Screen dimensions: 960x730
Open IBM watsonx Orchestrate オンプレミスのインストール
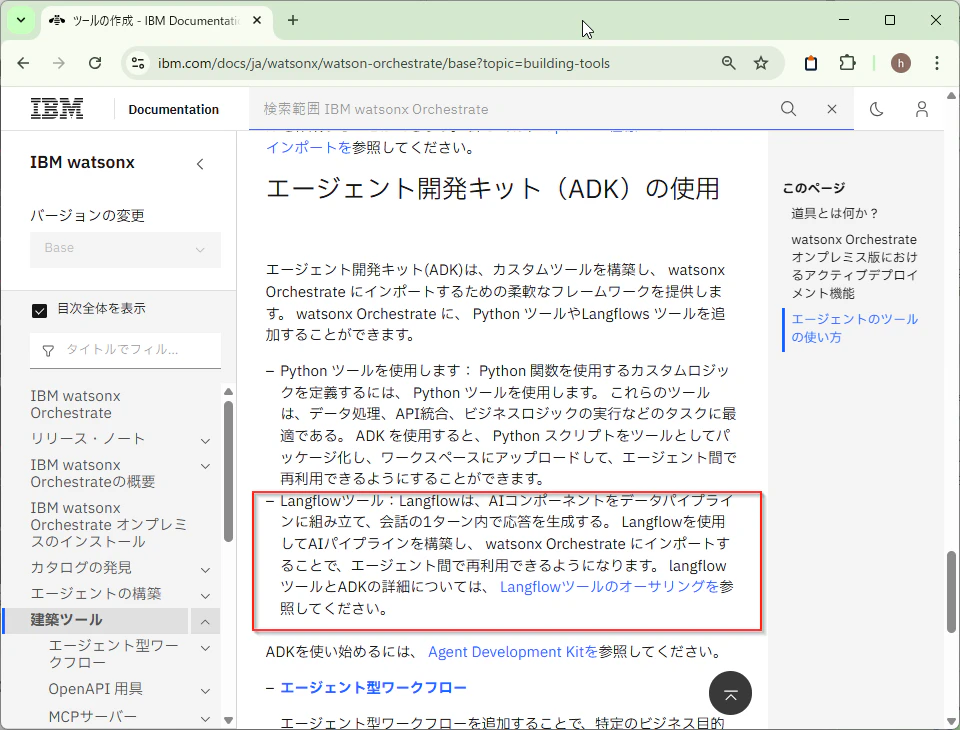(x=108, y=525)
